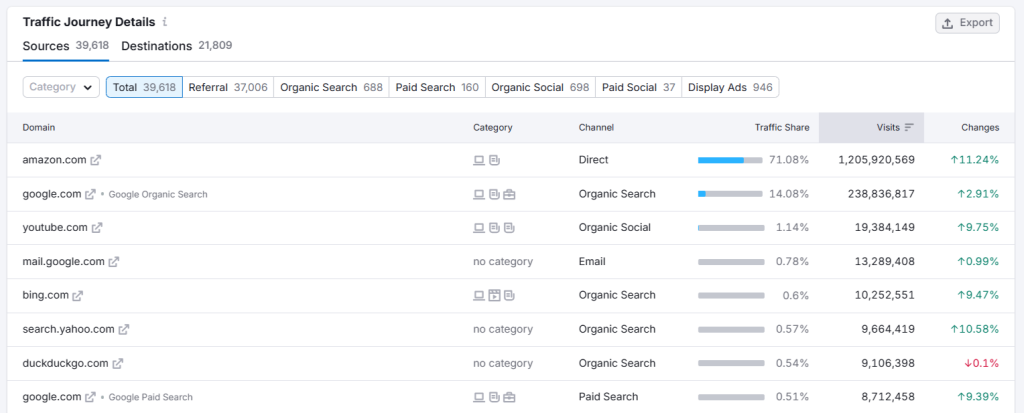
Task: Open the duckduckgo.com domain link
Action: 65,363
